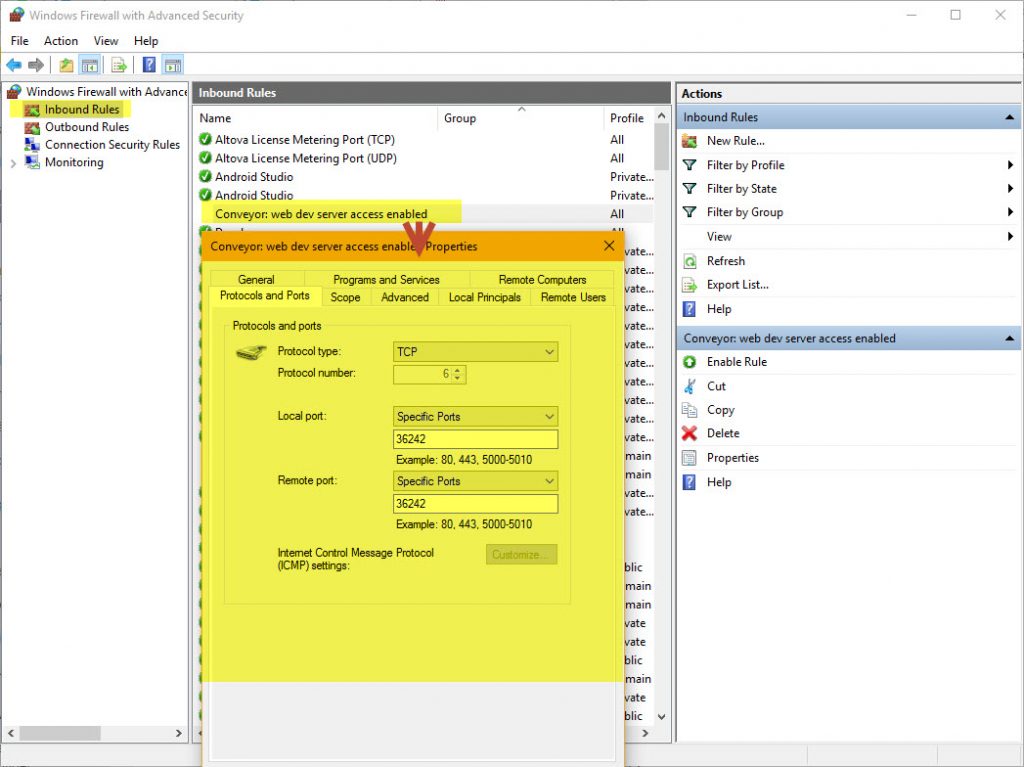Click Help icon under Inbound Rules section

pyautogui.click(x=690, y=309)
